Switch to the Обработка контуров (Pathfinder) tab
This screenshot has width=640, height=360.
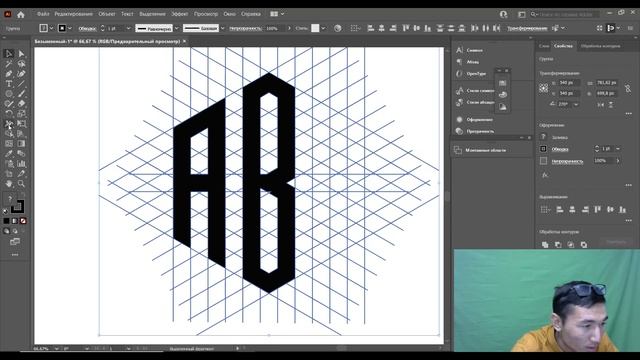click(x=600, y=46)
